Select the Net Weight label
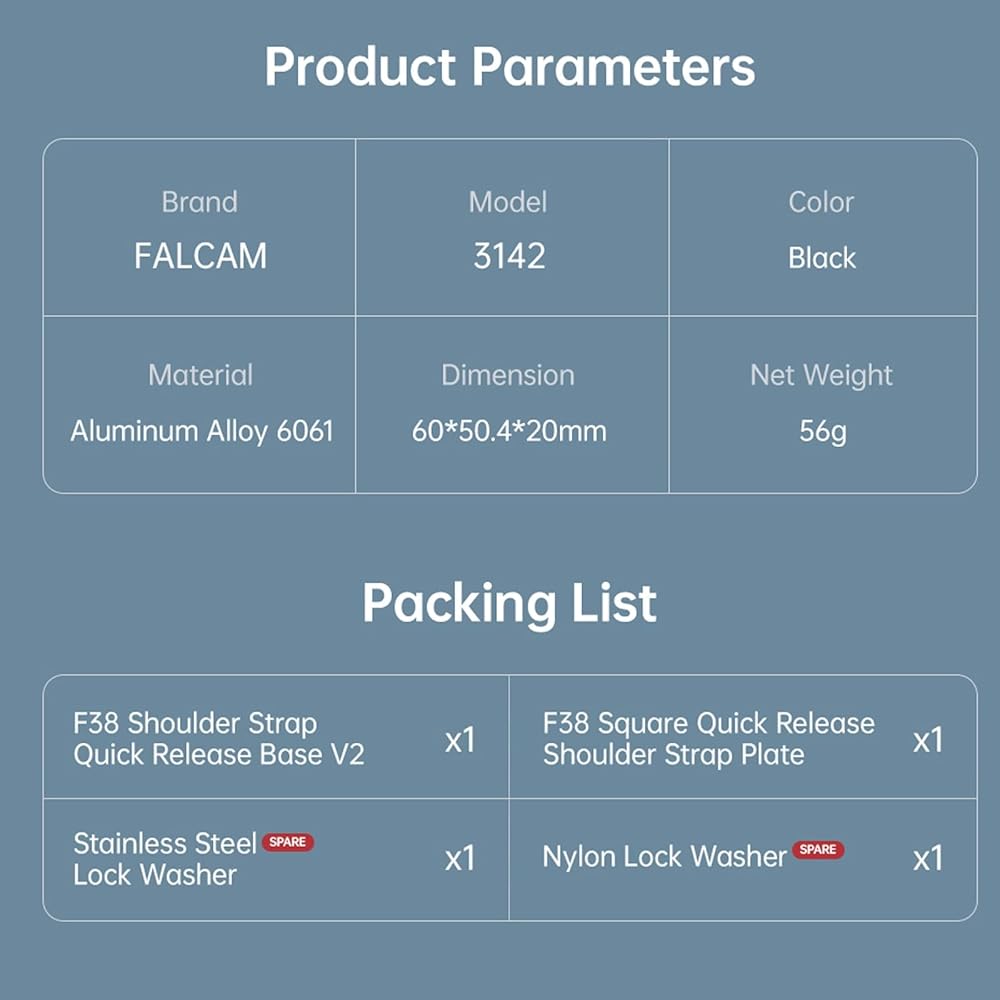Screen dimensions: 1000x1000 [821, 375]
